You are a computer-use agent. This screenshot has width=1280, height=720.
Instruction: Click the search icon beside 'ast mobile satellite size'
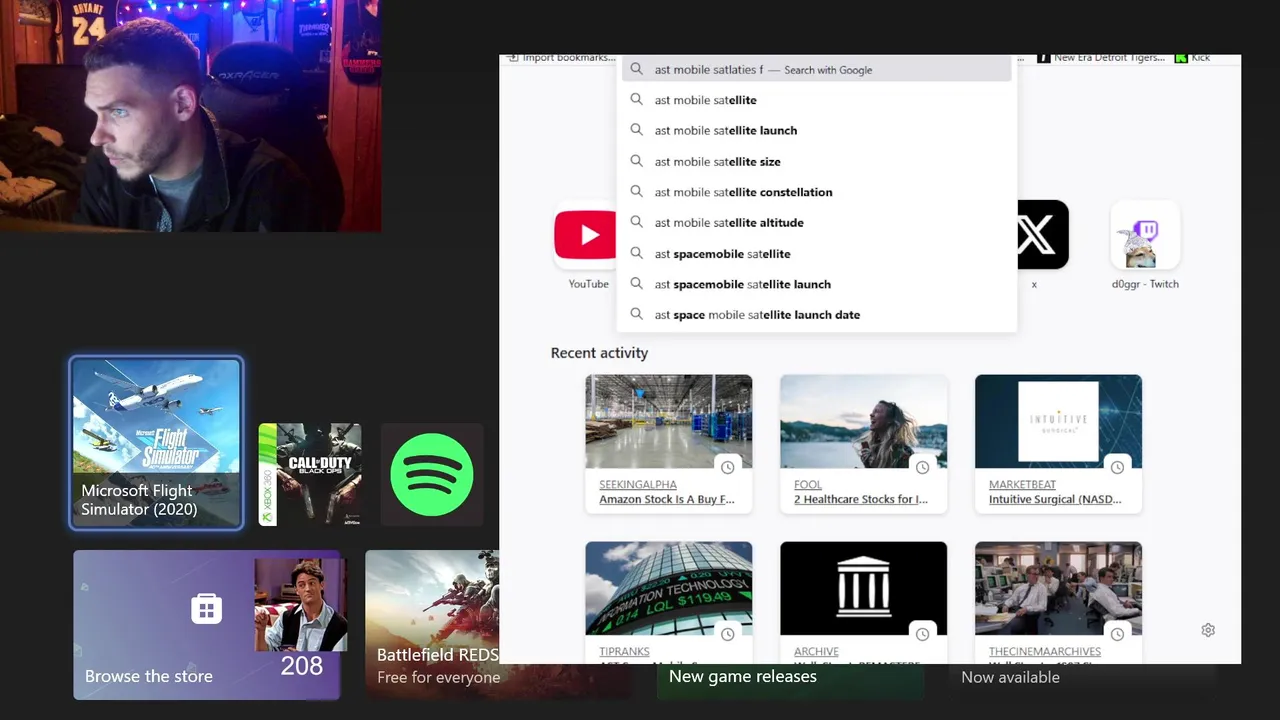coord(636,161)
